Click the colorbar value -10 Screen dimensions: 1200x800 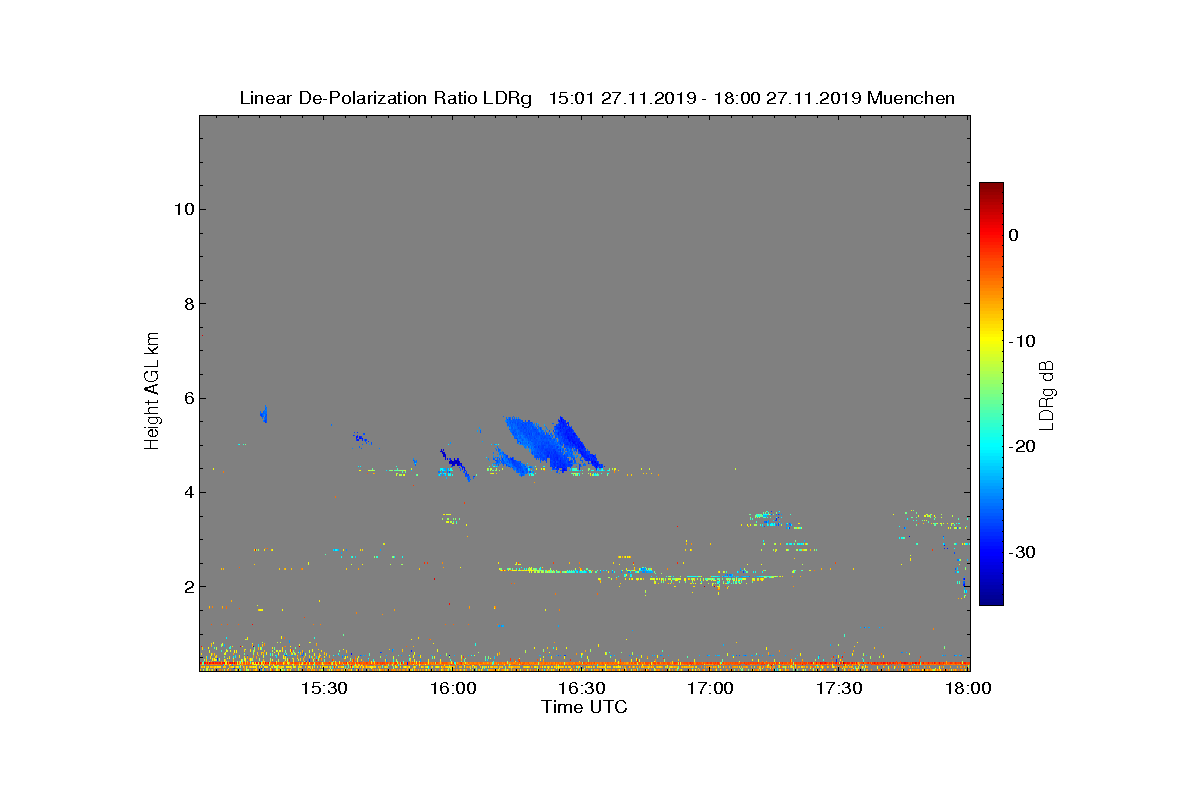[1021, 341]
